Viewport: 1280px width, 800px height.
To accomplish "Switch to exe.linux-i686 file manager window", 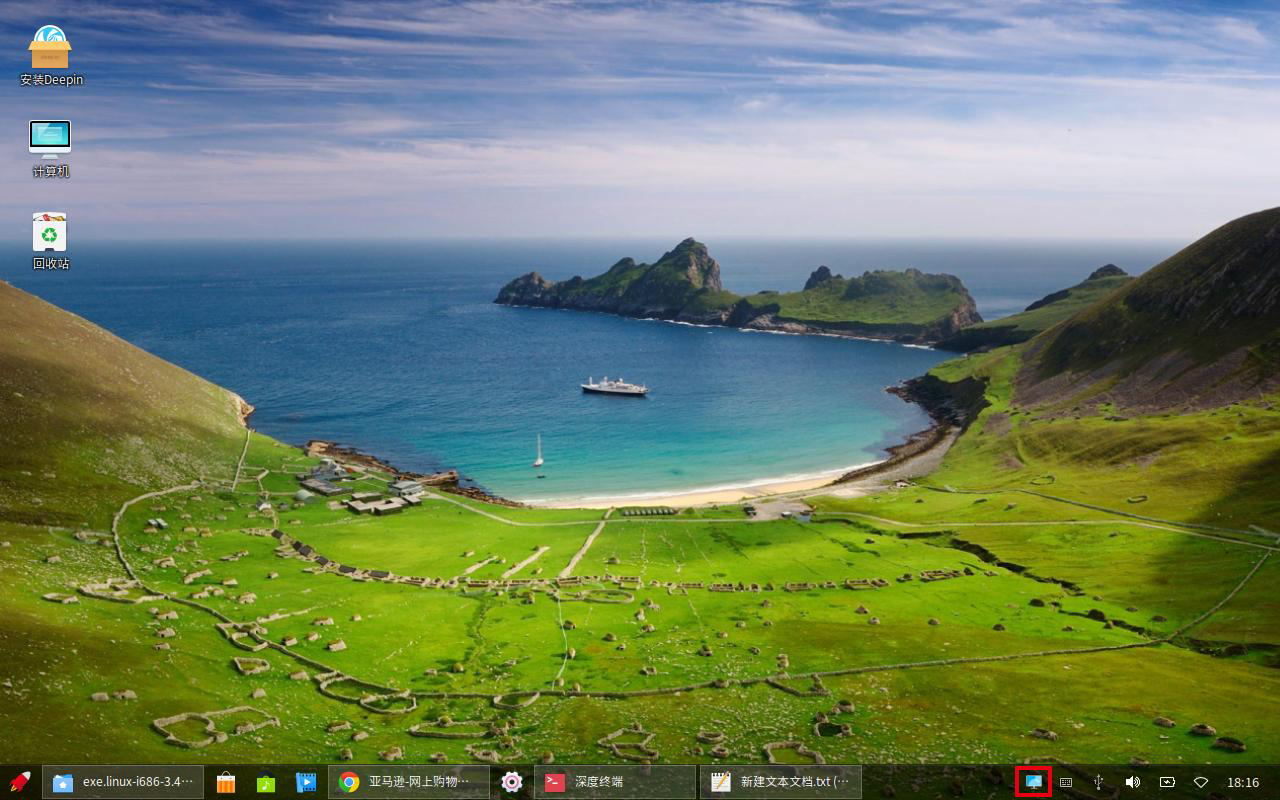I will 123,782.
